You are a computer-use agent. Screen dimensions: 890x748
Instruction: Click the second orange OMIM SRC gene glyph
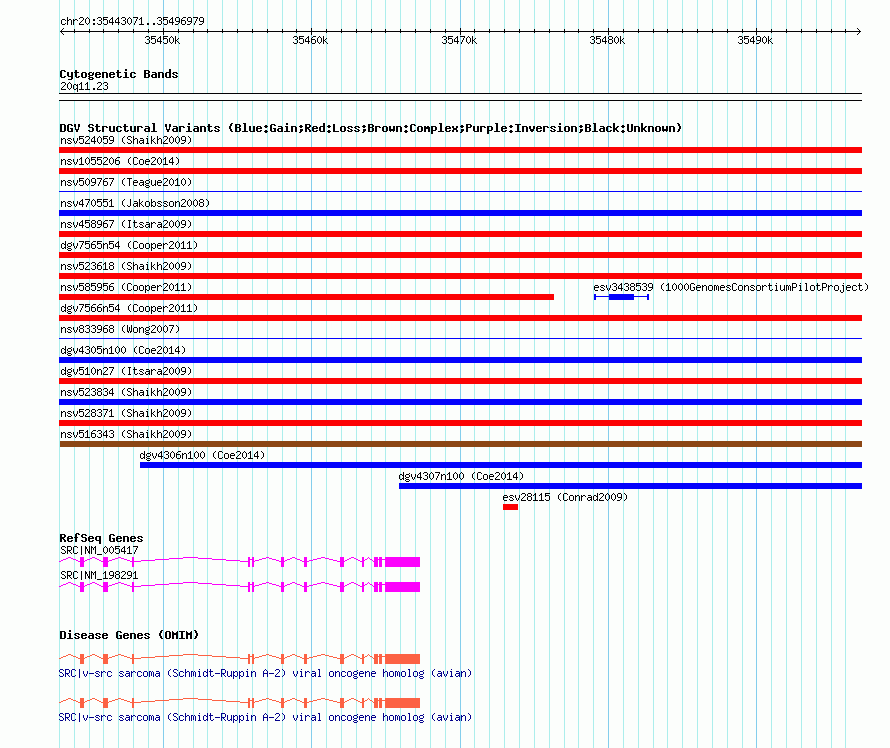click(240, 703)
